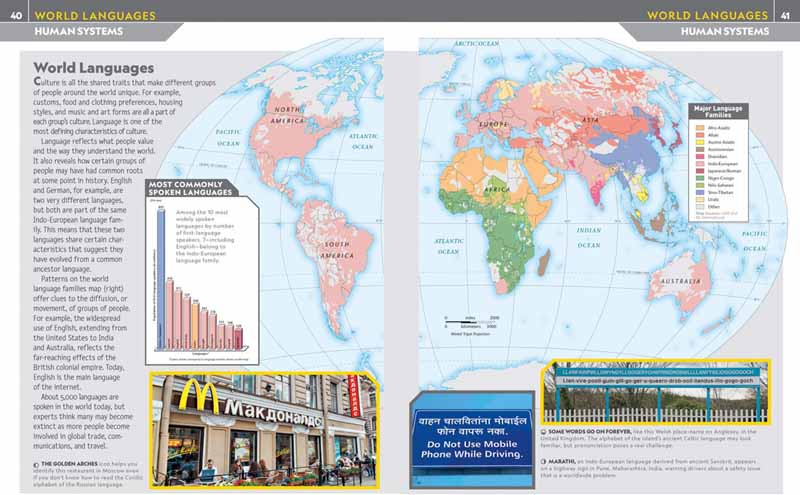Click the "ASIA" map label

coord(591,119)
